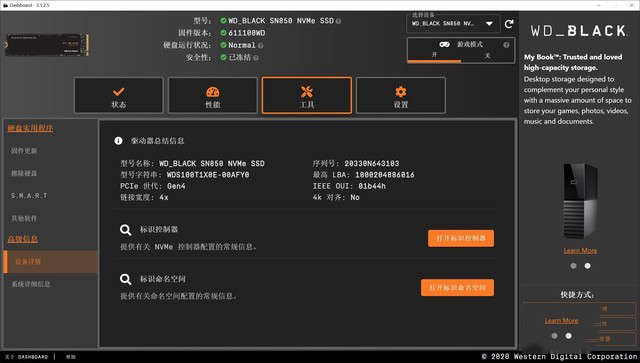
Task: Click the 4k 对齐 value No
Action: [x=355, y=198]
